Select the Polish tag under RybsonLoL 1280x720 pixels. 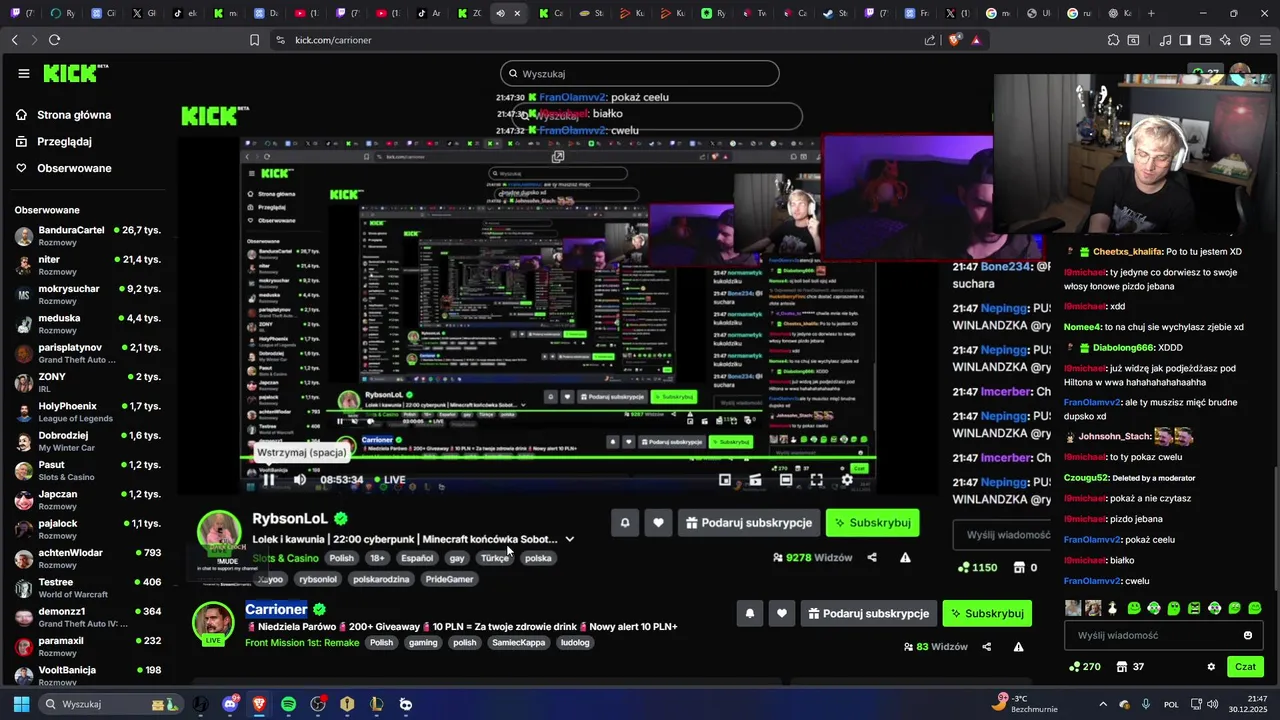tap(342, 558)
